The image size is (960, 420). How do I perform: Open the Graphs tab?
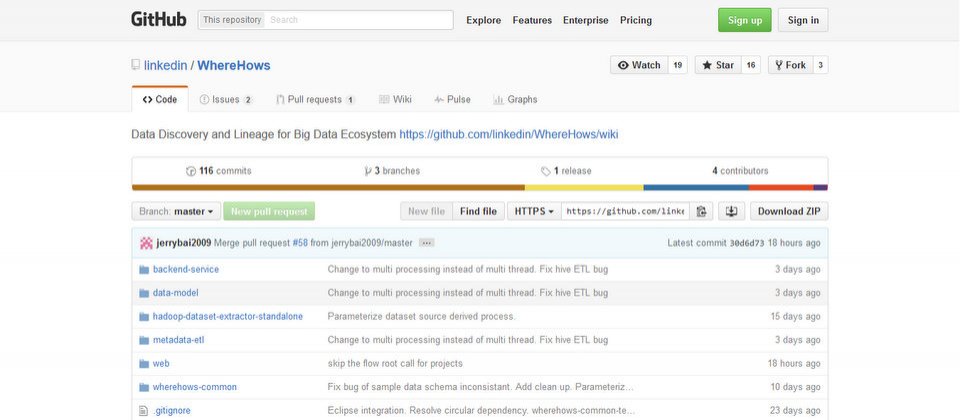[515, 99]
